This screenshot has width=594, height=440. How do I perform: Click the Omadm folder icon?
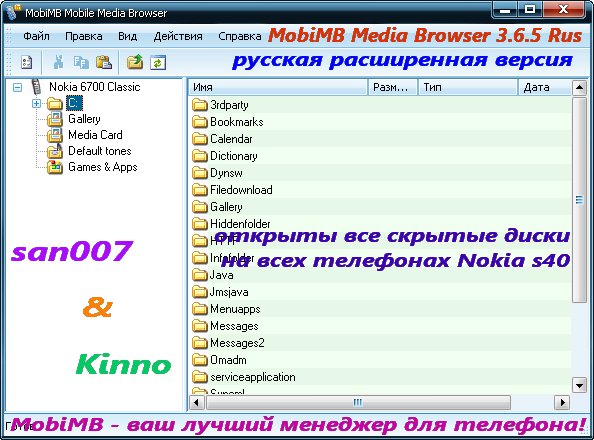[200, 360]
